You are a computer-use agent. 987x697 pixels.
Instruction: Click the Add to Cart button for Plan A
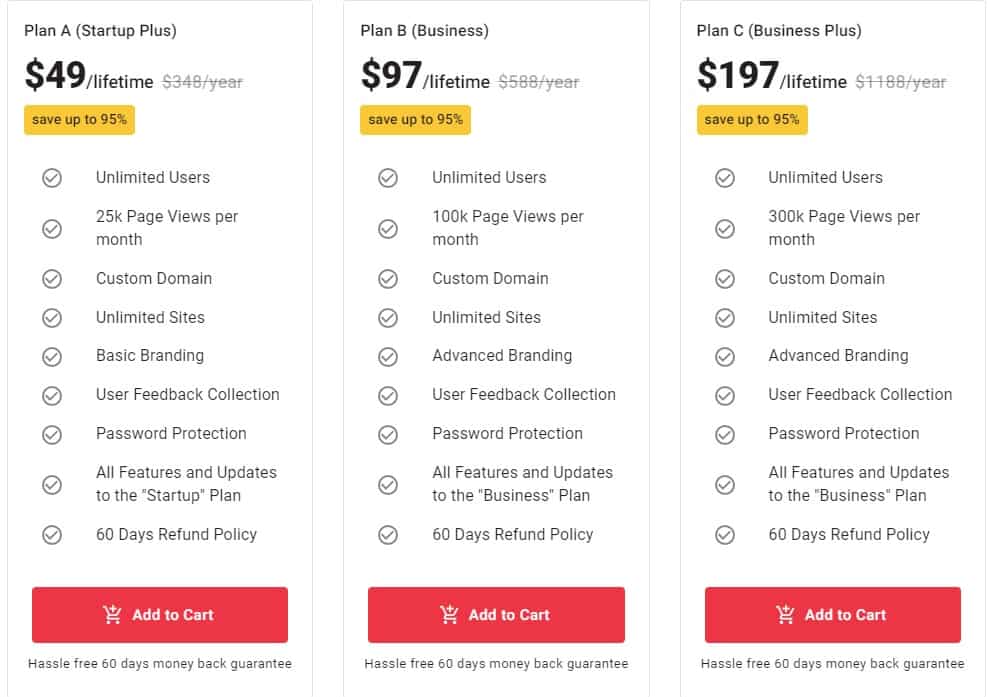160,614
